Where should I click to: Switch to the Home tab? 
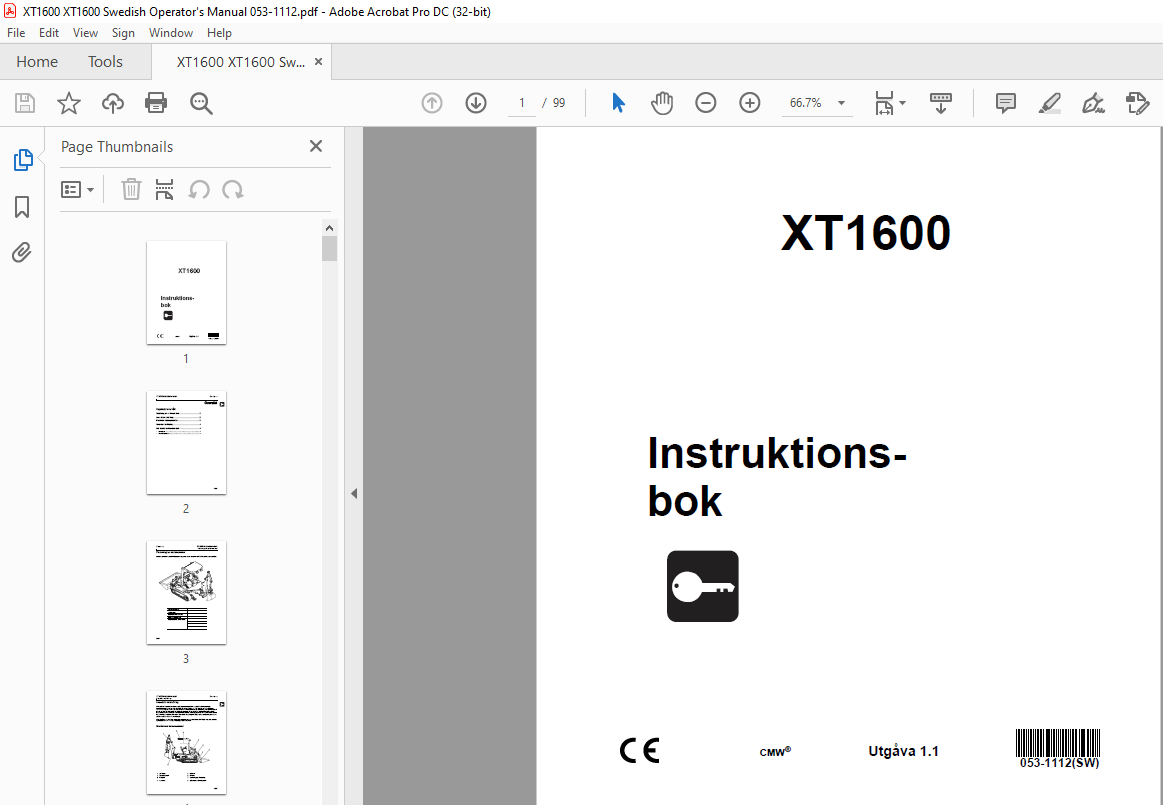[x=37, y=62]
